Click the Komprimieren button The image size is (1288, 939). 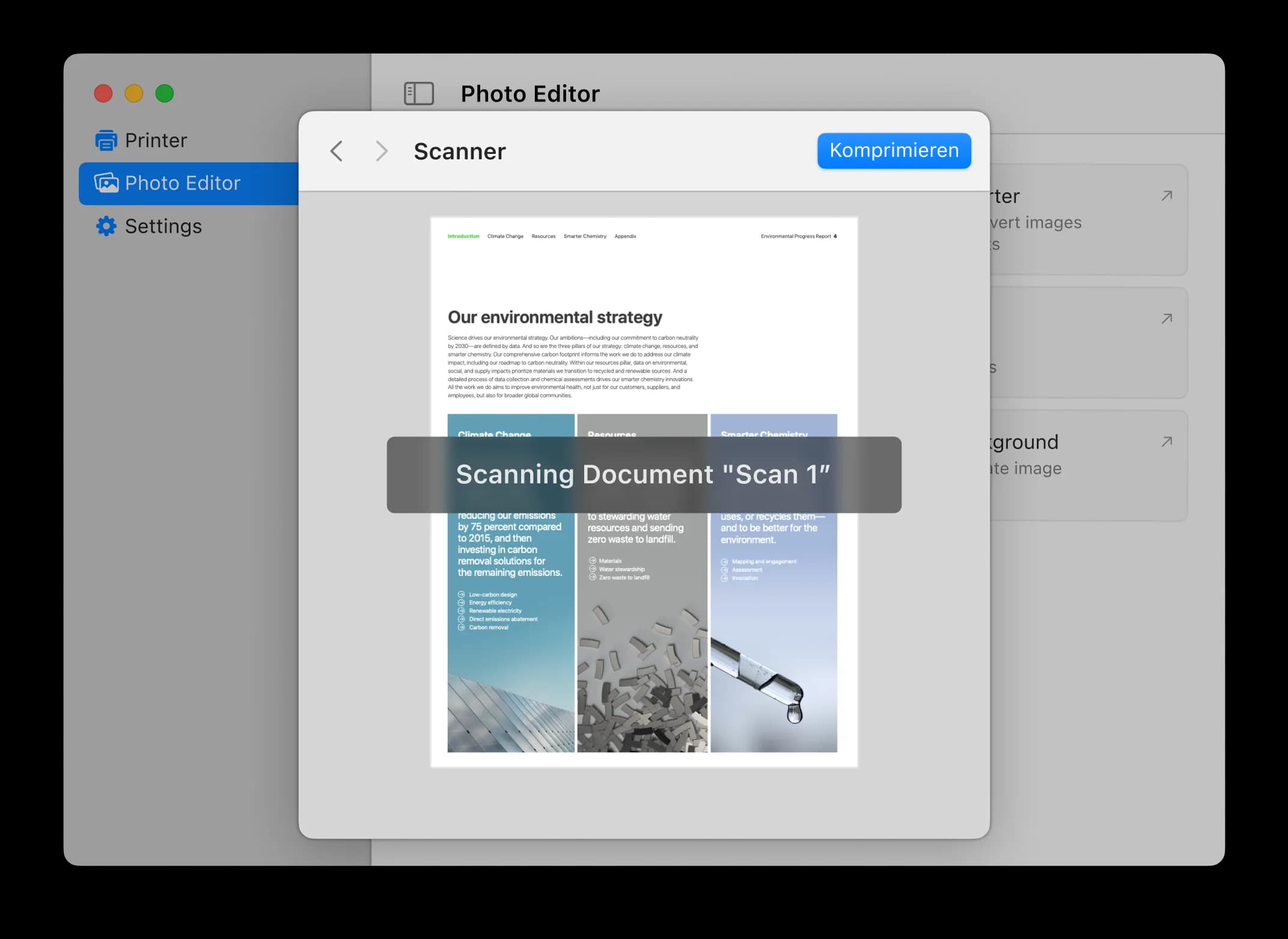894,150
